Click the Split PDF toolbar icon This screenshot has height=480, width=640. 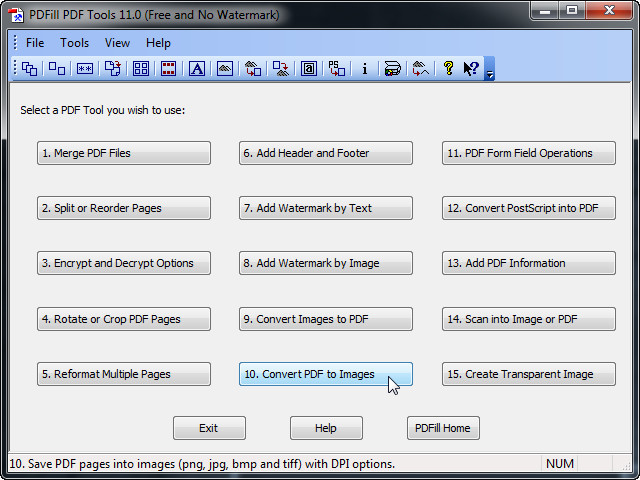click(57, 68)
